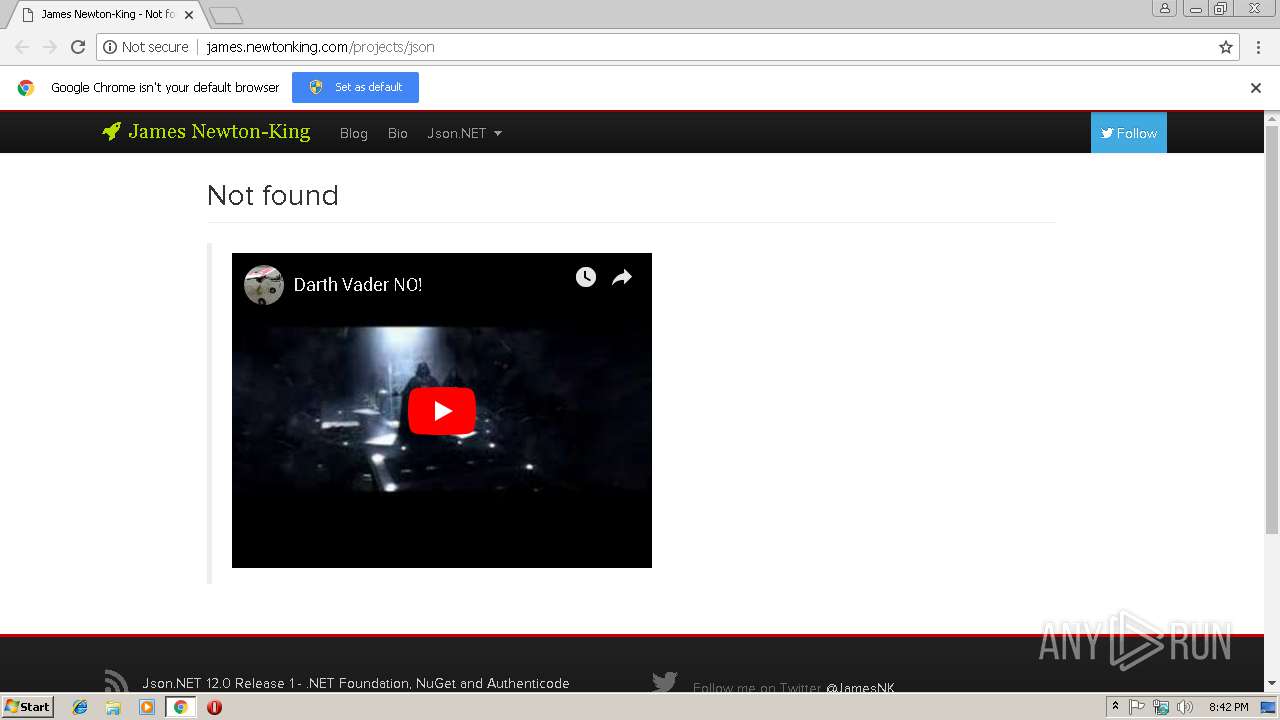Screen dimensions: 1280x720
Task: Open the Darth Vader NO! video title
Action: [358, 285]
